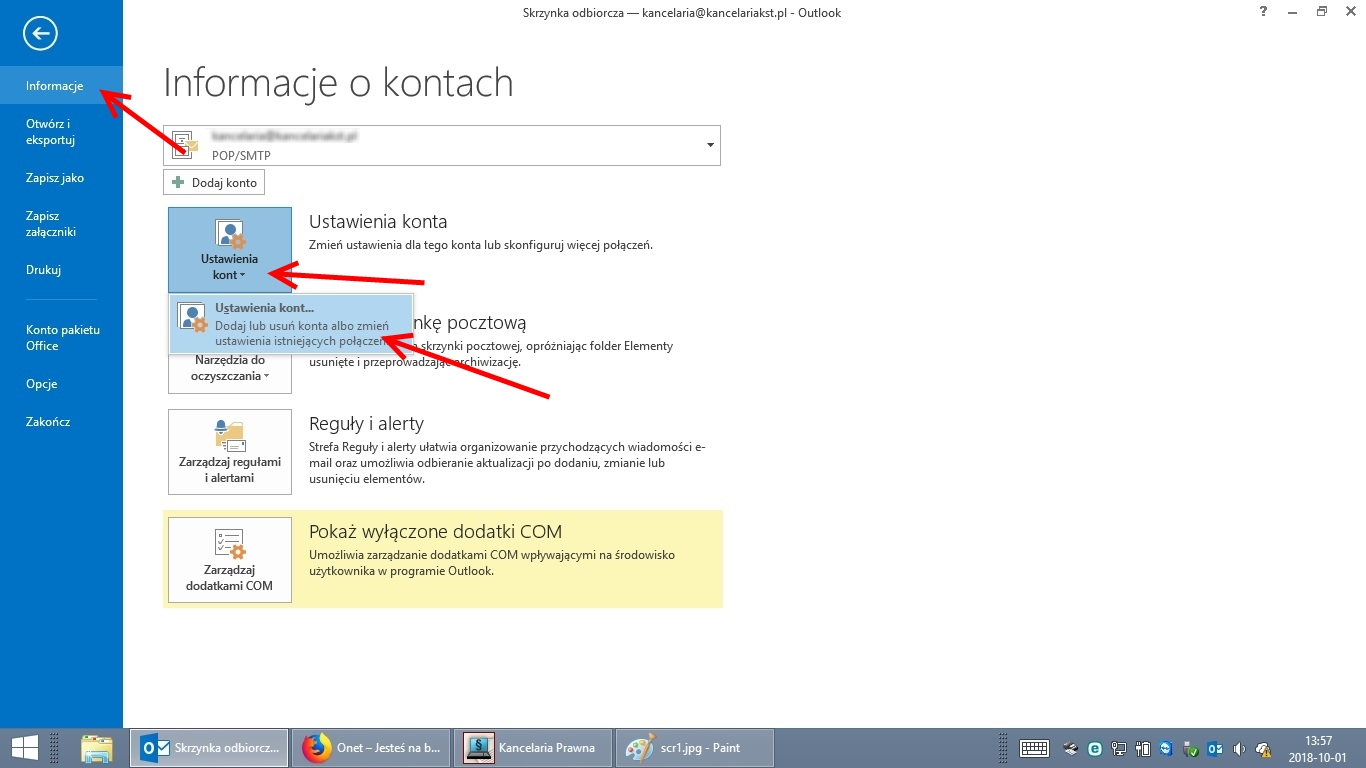
Task: Click Zakończ to exit Outlook
Action: [x=48, y=422]
